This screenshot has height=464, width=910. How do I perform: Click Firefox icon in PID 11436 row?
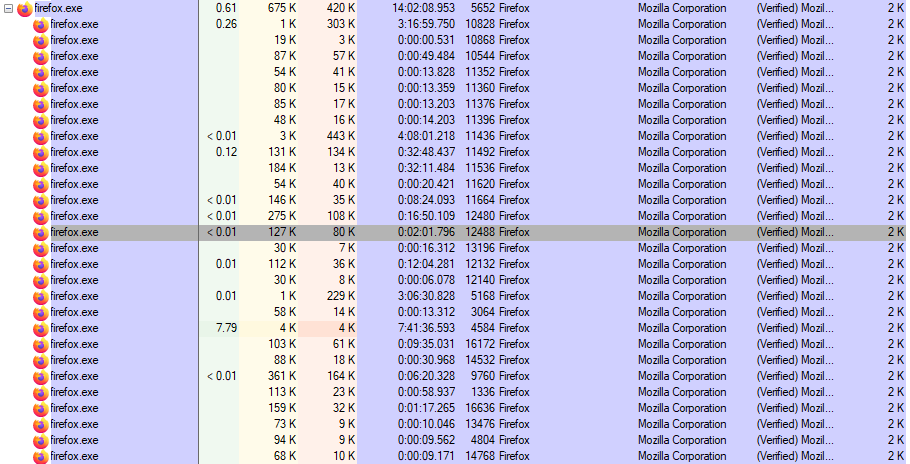pos(41,137)
